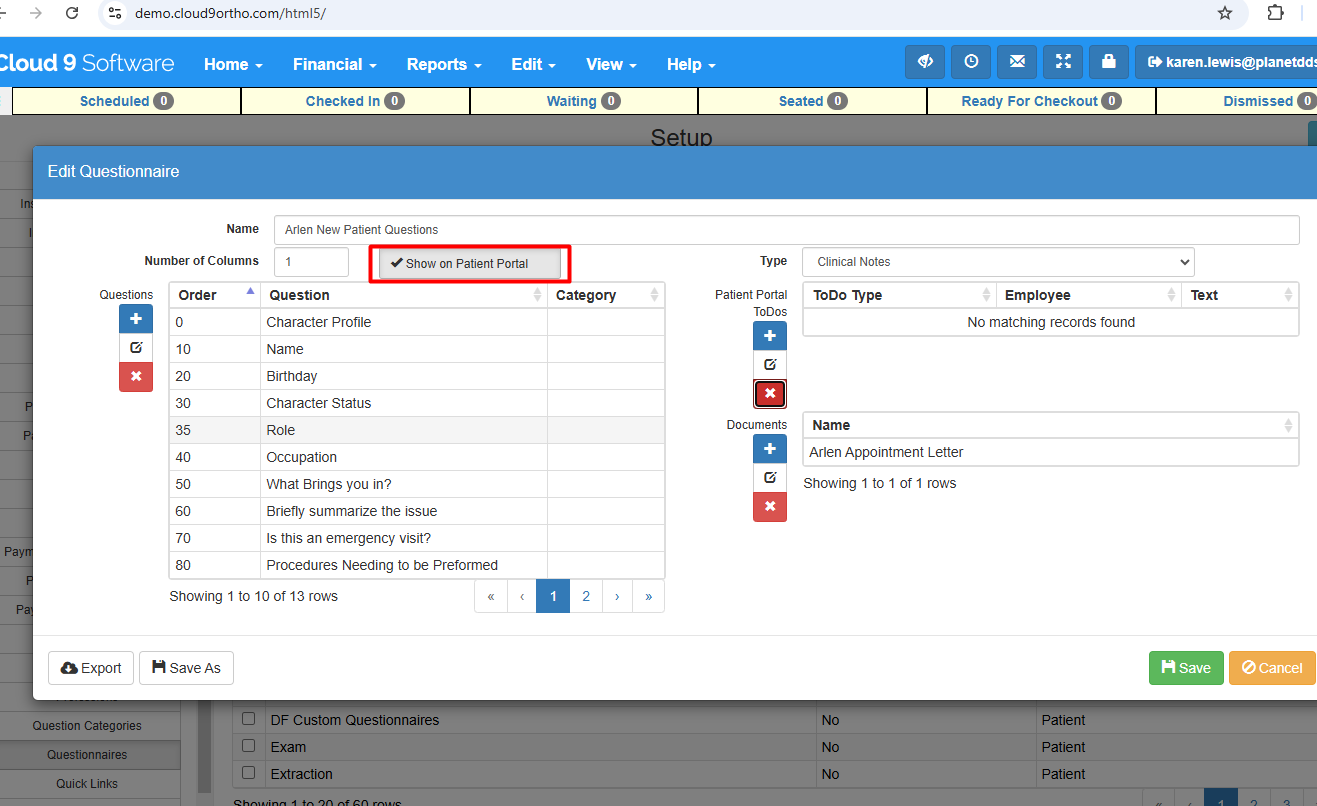Select the Arlen Appointment Letter document

[x=1051, y=452]
